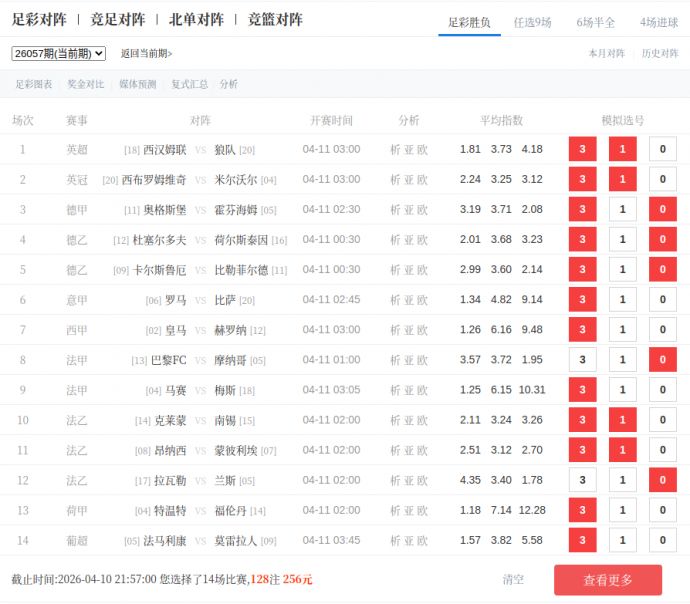Open the 26057期 period dropdown
The image size is (690, 604).
pyautogui.click(x=58, y=54)
